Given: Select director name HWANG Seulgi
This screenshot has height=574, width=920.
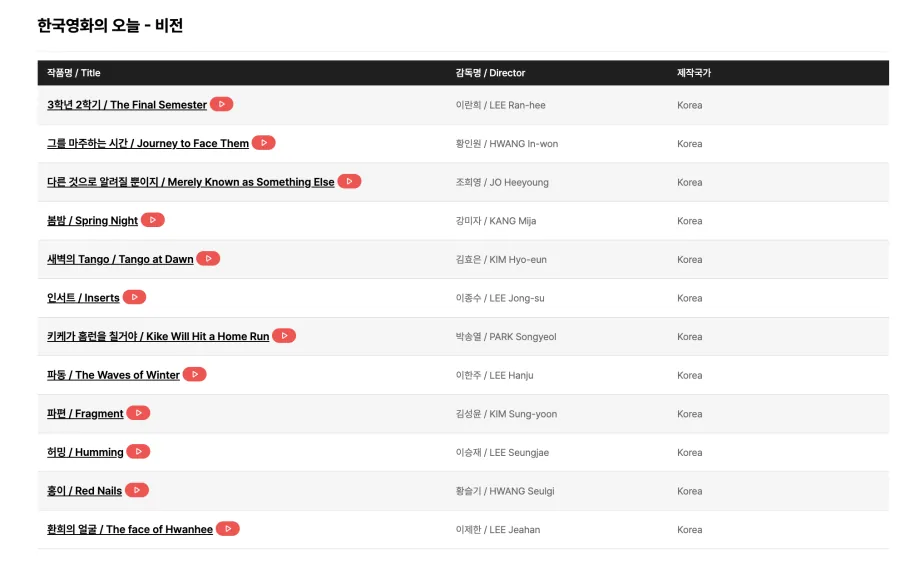Looking at the screenshot, I should pyautogui.click(x=522, y=491).
